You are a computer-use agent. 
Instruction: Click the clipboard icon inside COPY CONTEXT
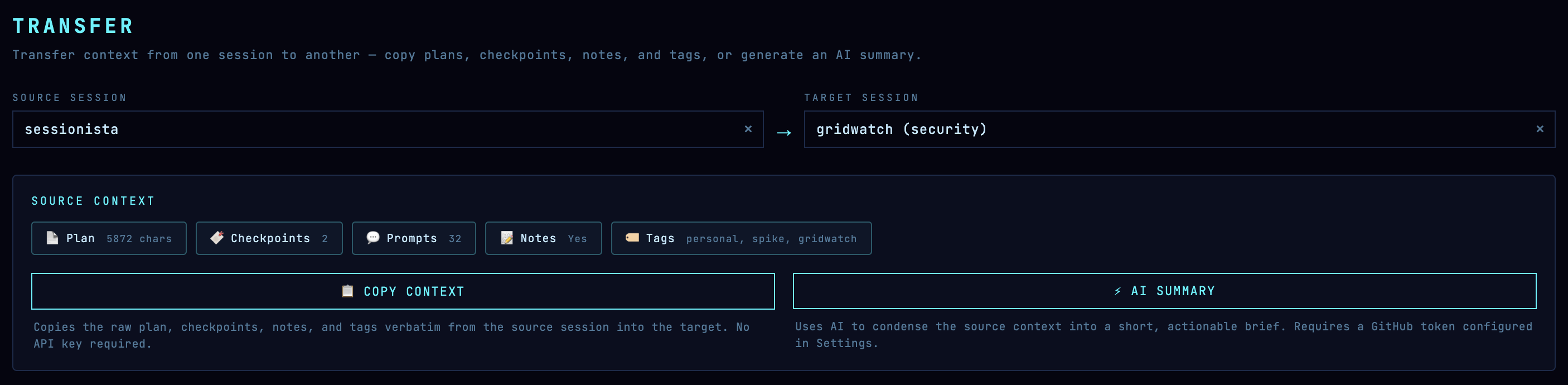tap(348, 291)
